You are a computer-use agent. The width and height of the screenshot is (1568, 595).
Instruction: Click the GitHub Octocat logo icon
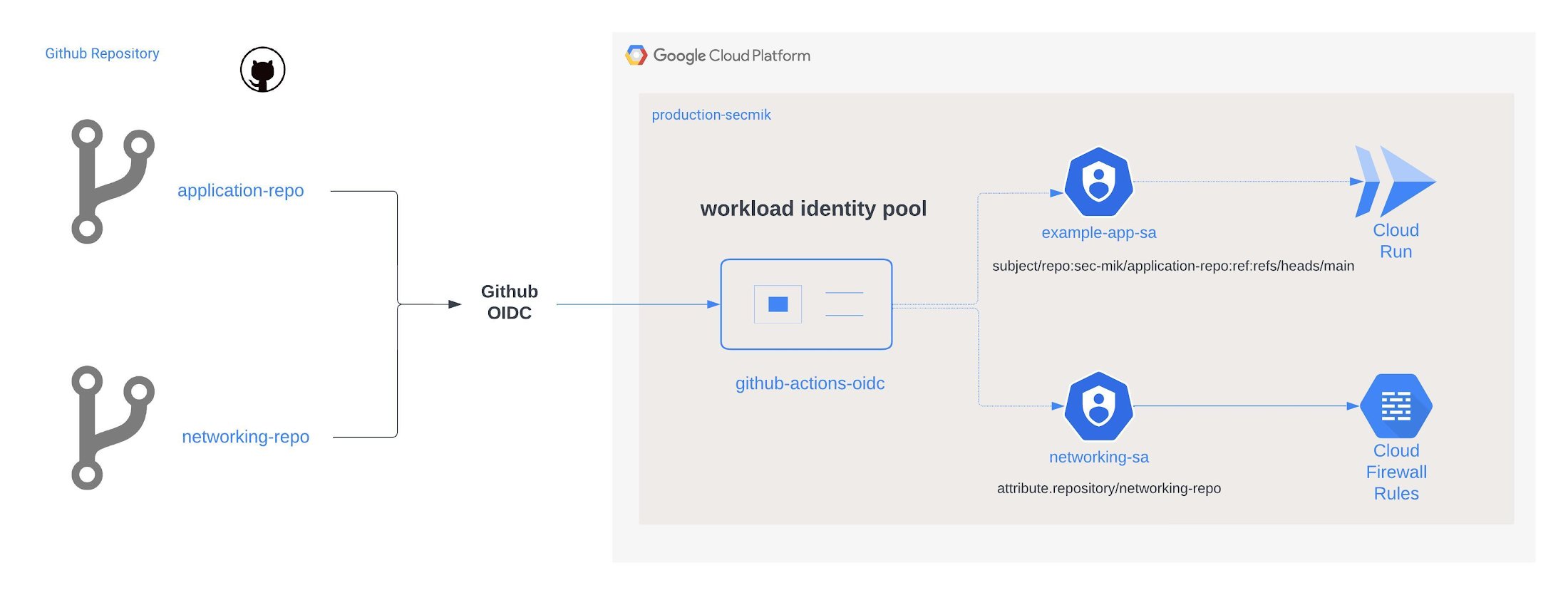pos(262,70)
